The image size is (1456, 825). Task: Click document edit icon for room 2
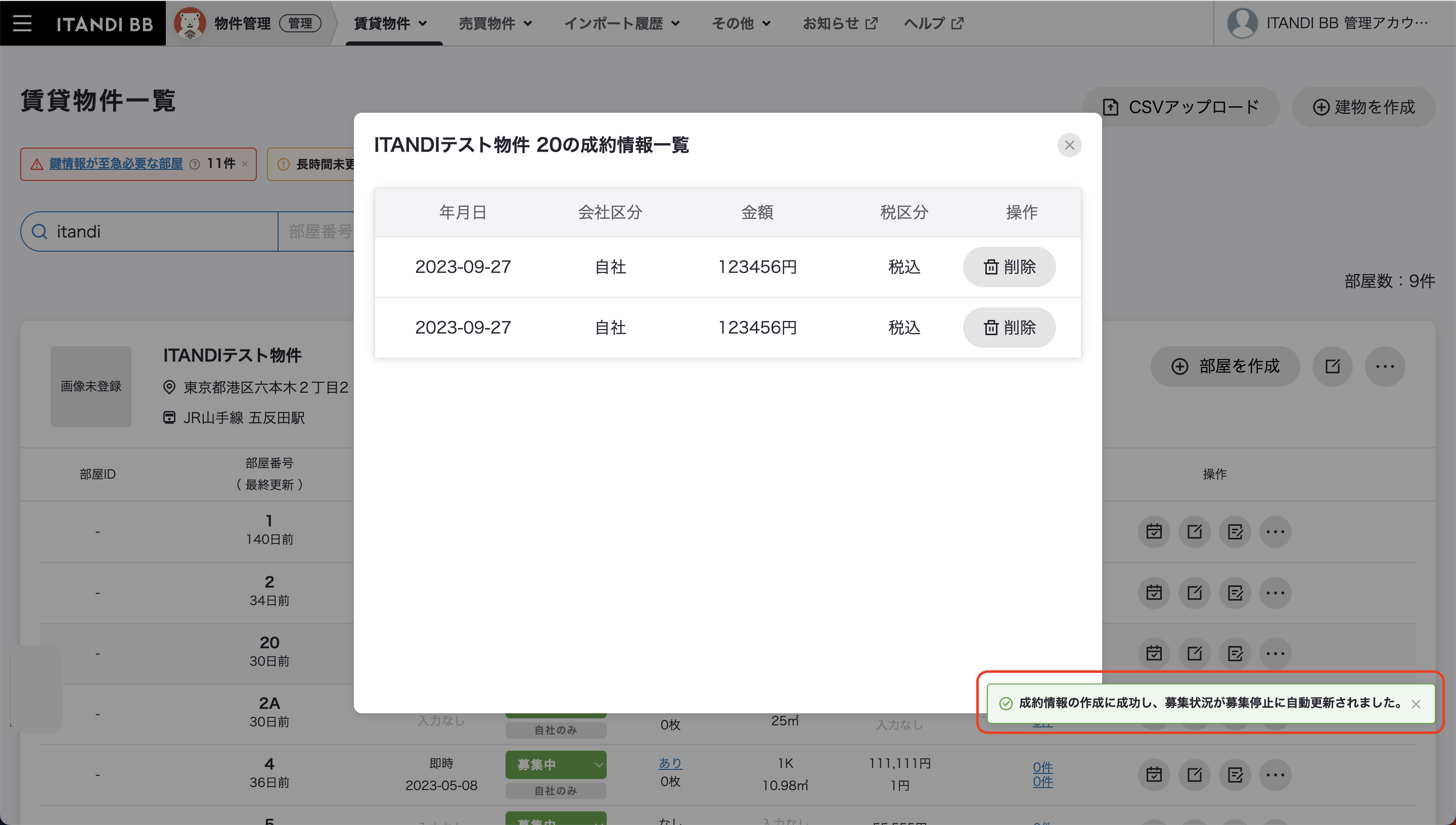coord(1235,593)
